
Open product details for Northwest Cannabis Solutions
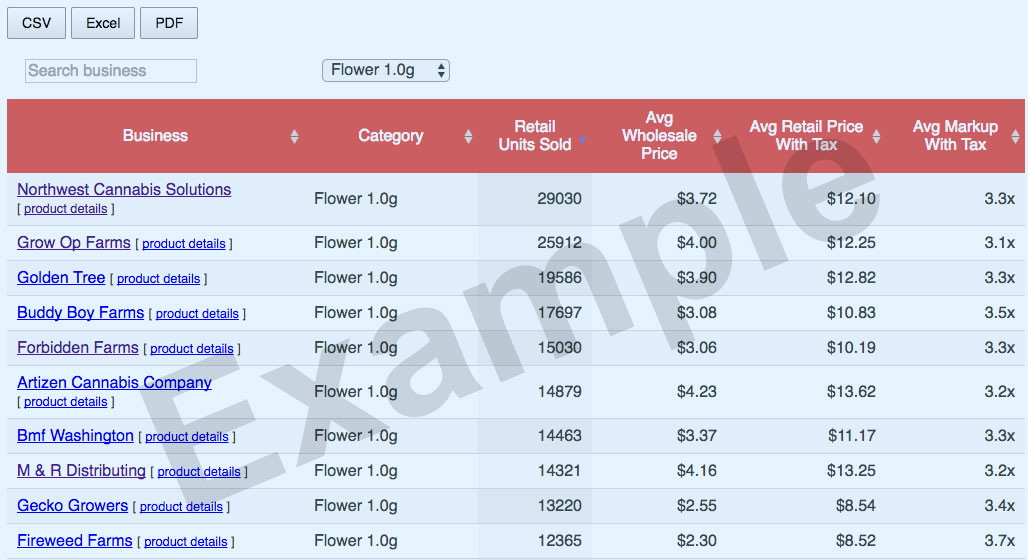(66, 209)
